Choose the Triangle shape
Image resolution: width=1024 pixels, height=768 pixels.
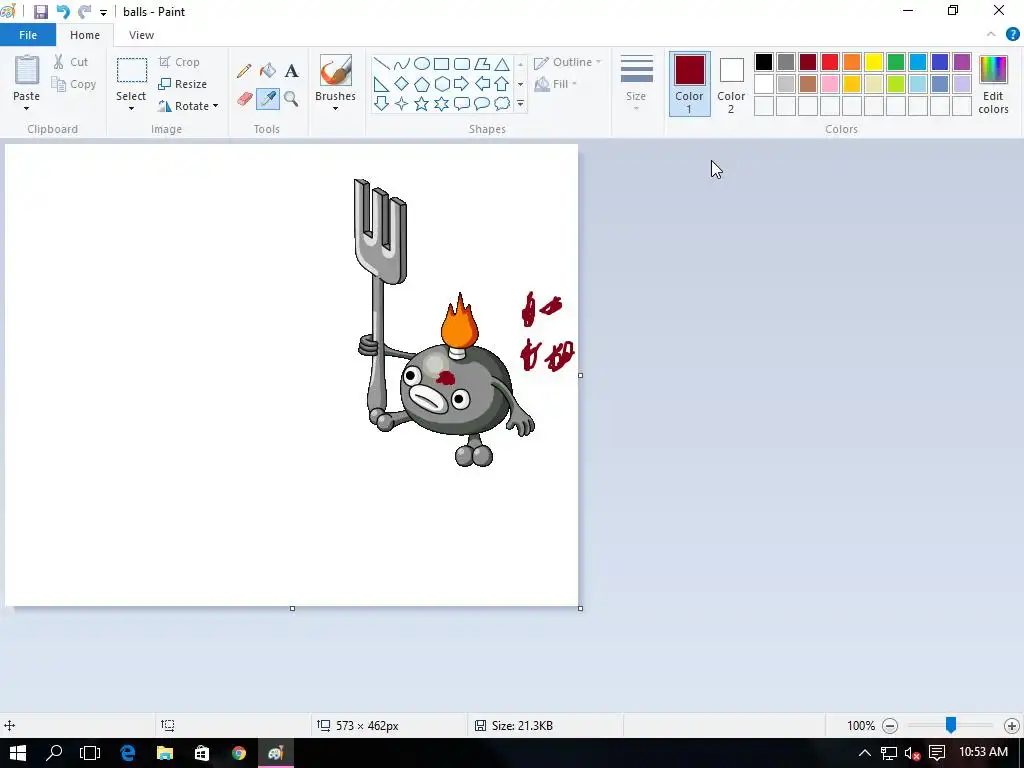(502, 63)
